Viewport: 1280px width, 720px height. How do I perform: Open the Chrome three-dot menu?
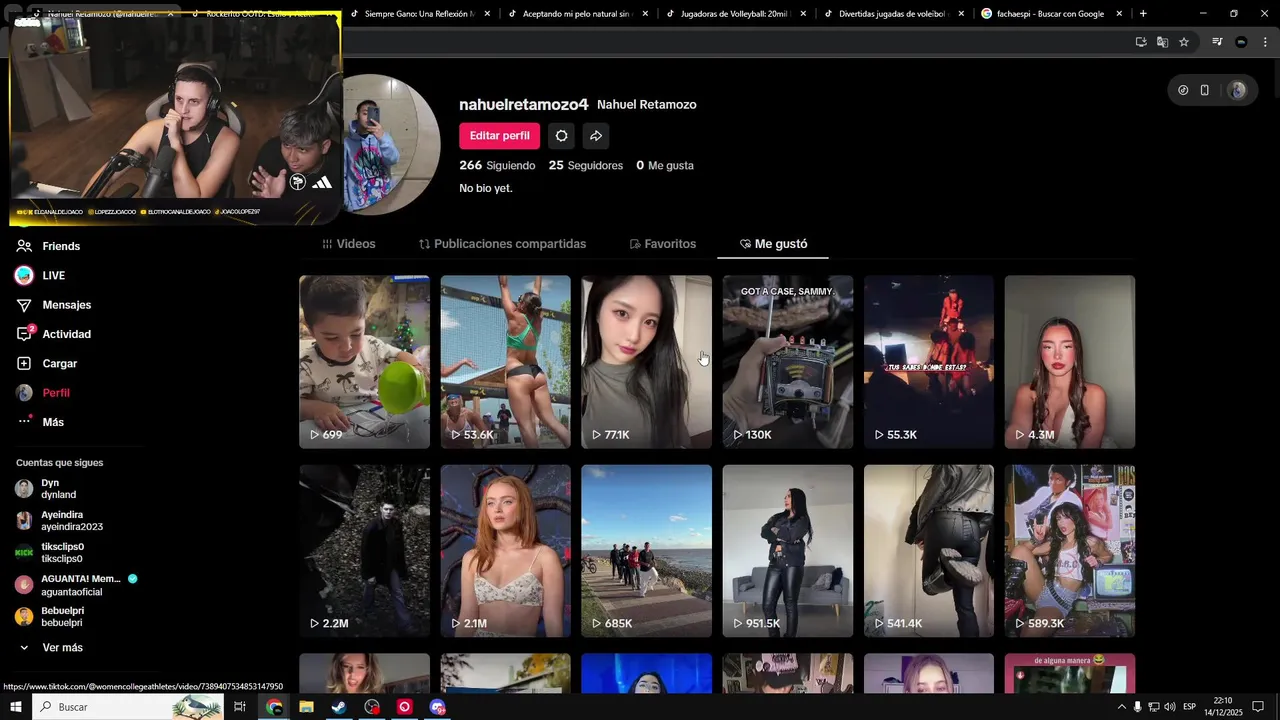1264,42
